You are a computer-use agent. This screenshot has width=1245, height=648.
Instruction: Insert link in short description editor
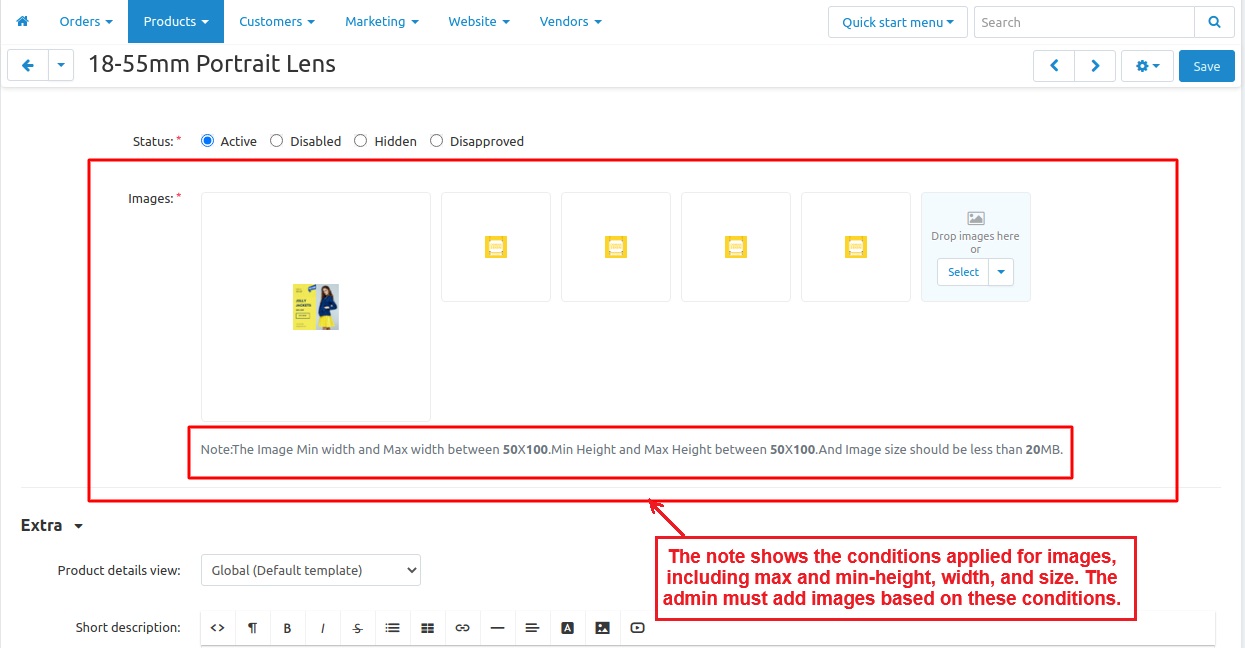pyautogui.click(x=462, y=628)
